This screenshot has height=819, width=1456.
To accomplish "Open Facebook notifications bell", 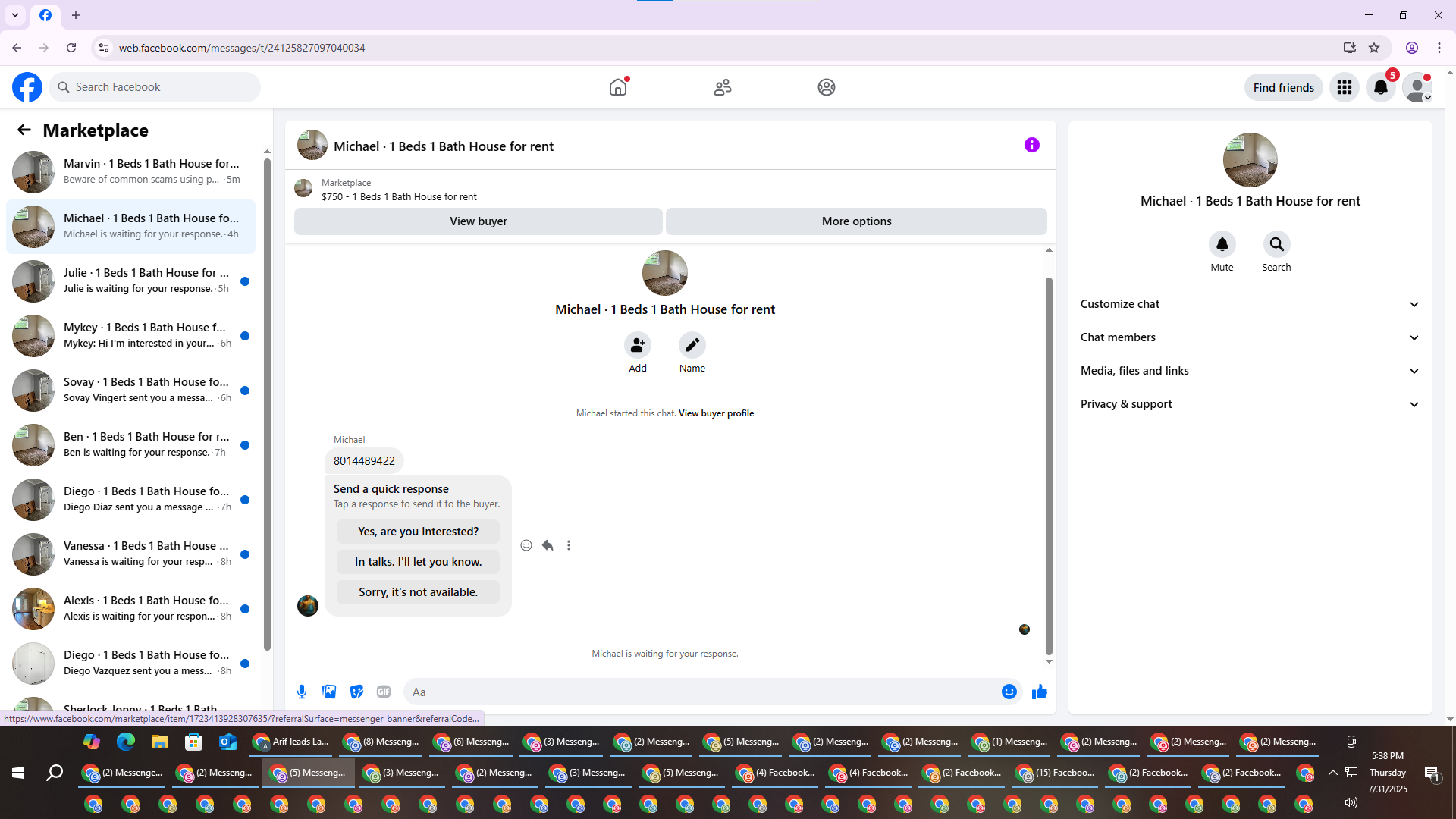I will coord(1380,87).
